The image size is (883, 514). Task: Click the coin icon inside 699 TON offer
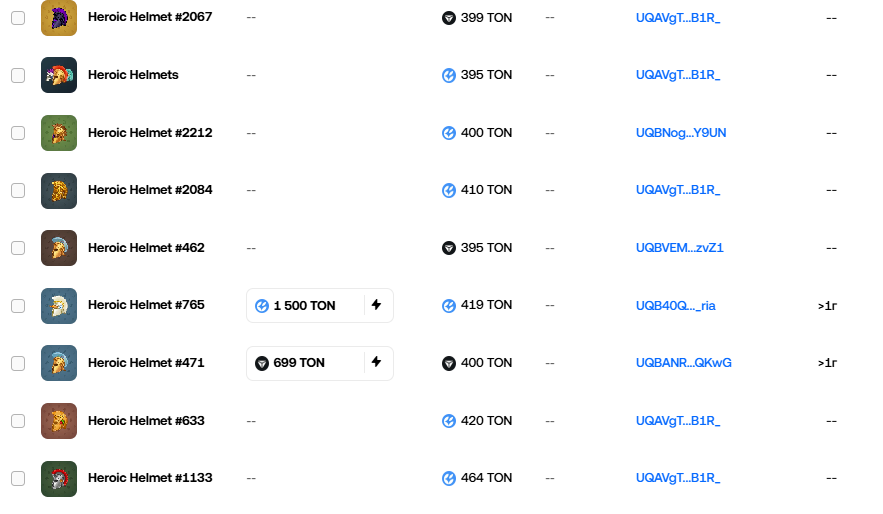click(262, 363)
